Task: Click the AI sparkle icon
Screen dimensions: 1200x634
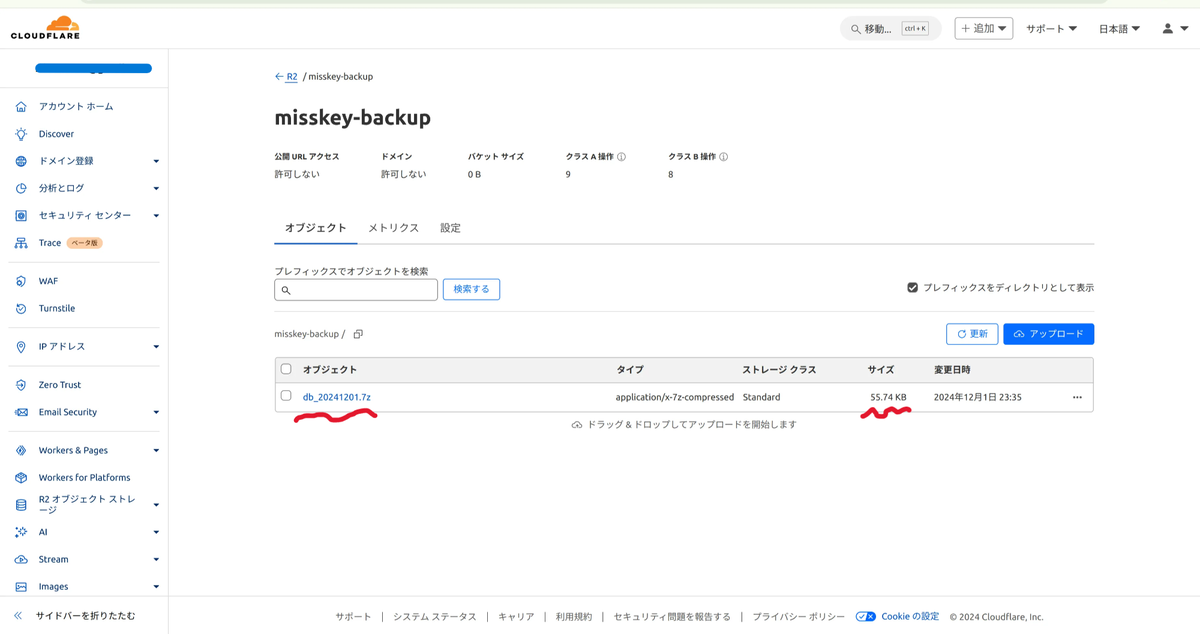Action: click(x=21, y=532)
